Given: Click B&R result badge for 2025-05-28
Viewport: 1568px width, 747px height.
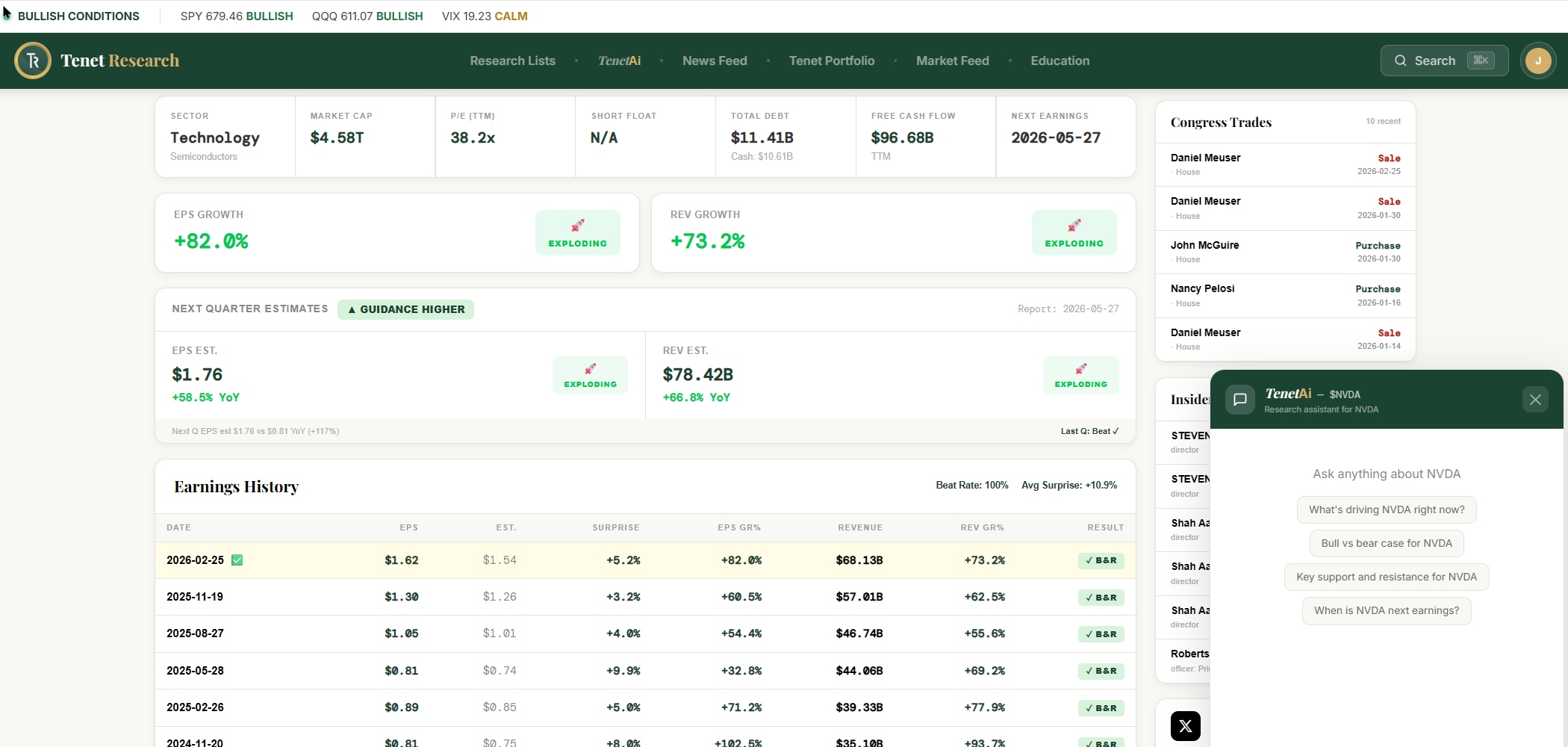Looking at the screenshot, I should click(1101, 671).
